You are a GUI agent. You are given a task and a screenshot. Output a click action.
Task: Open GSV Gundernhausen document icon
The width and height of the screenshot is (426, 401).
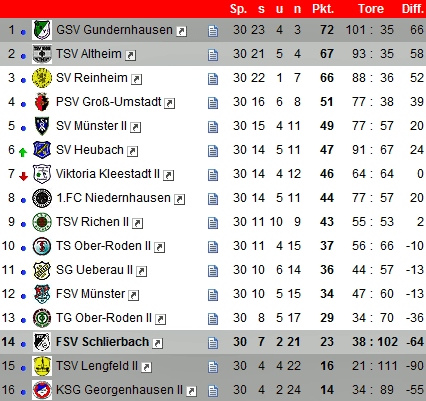[213, 31]
